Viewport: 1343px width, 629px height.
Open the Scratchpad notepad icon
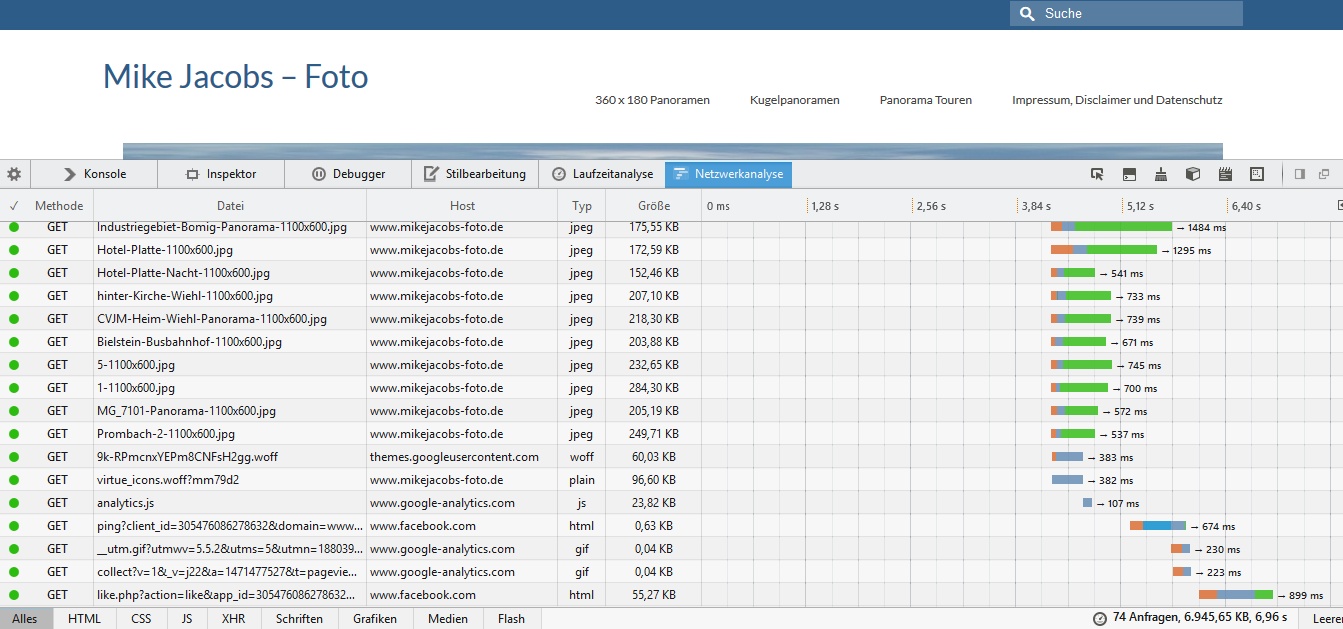[1225, 174]
